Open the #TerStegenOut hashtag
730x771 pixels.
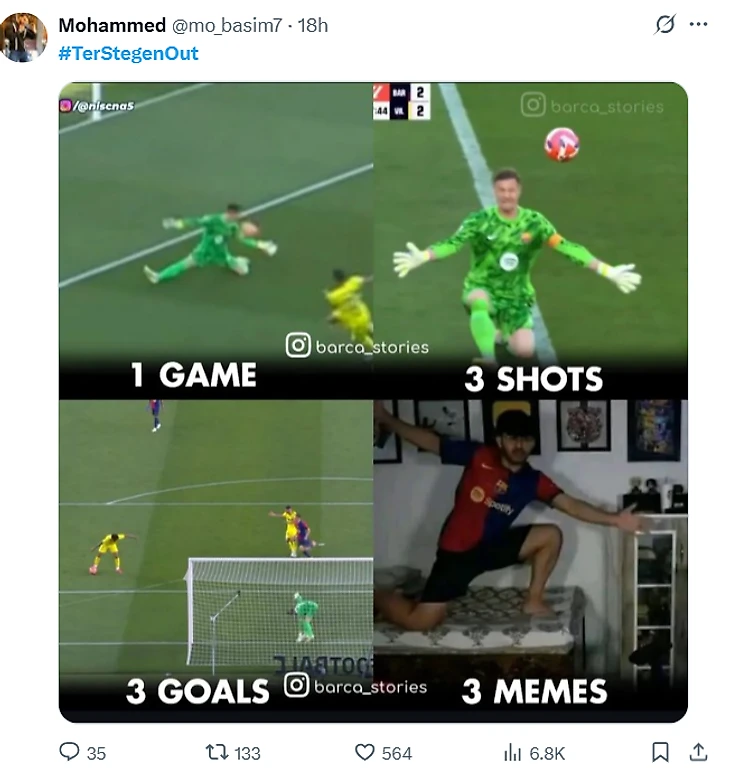[128, 53]
